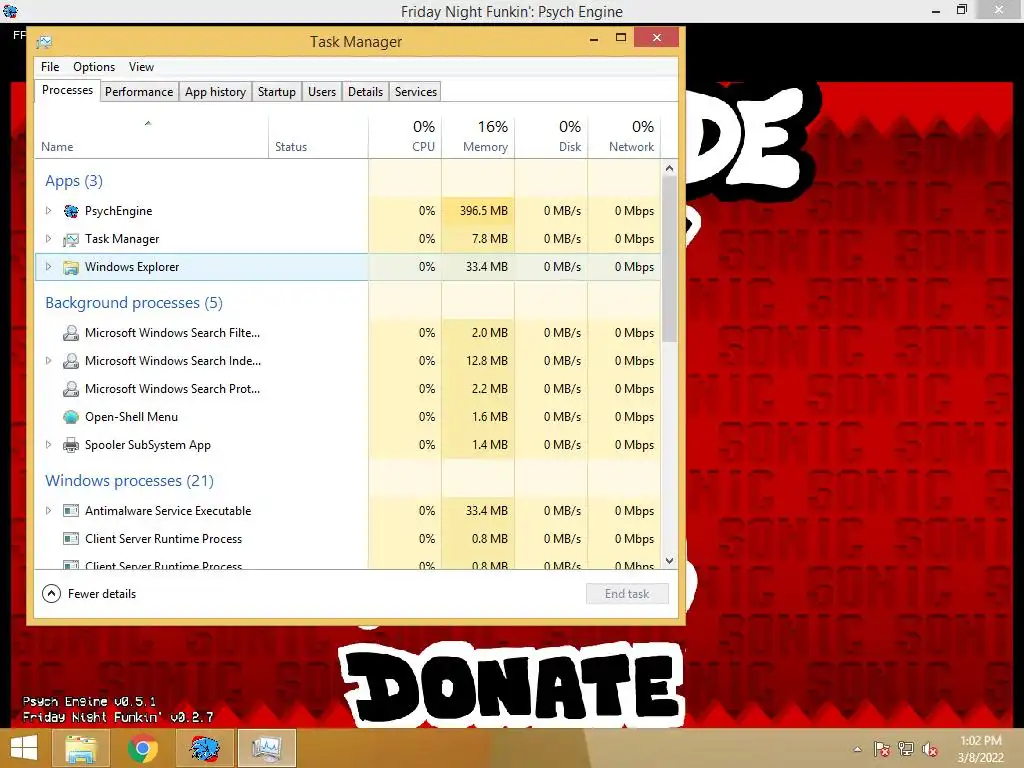Click the Psych Engine window title icon
The width and height of the screenshot is (1024, 768).
click(10, 10)
